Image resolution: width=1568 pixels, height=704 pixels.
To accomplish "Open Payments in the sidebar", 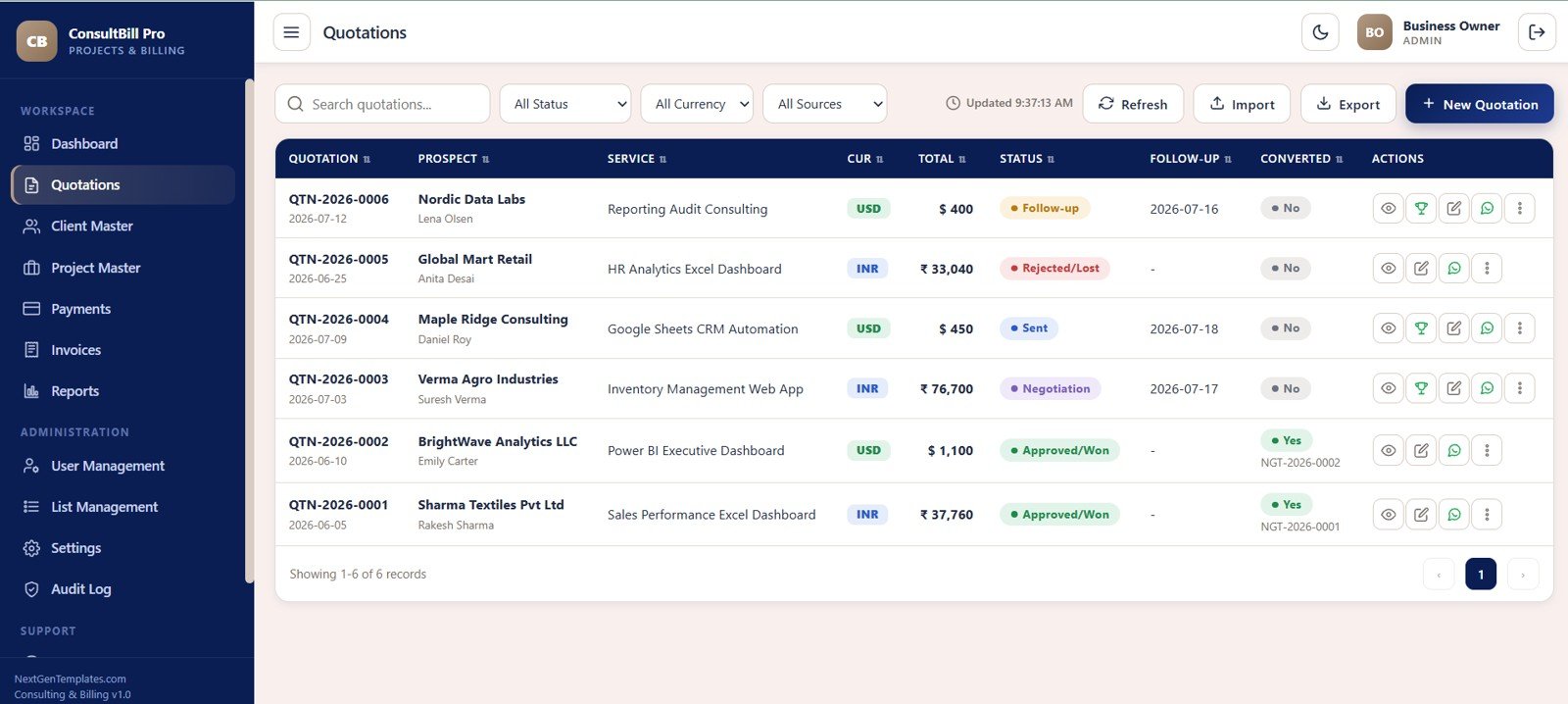I will coord(122,309).
